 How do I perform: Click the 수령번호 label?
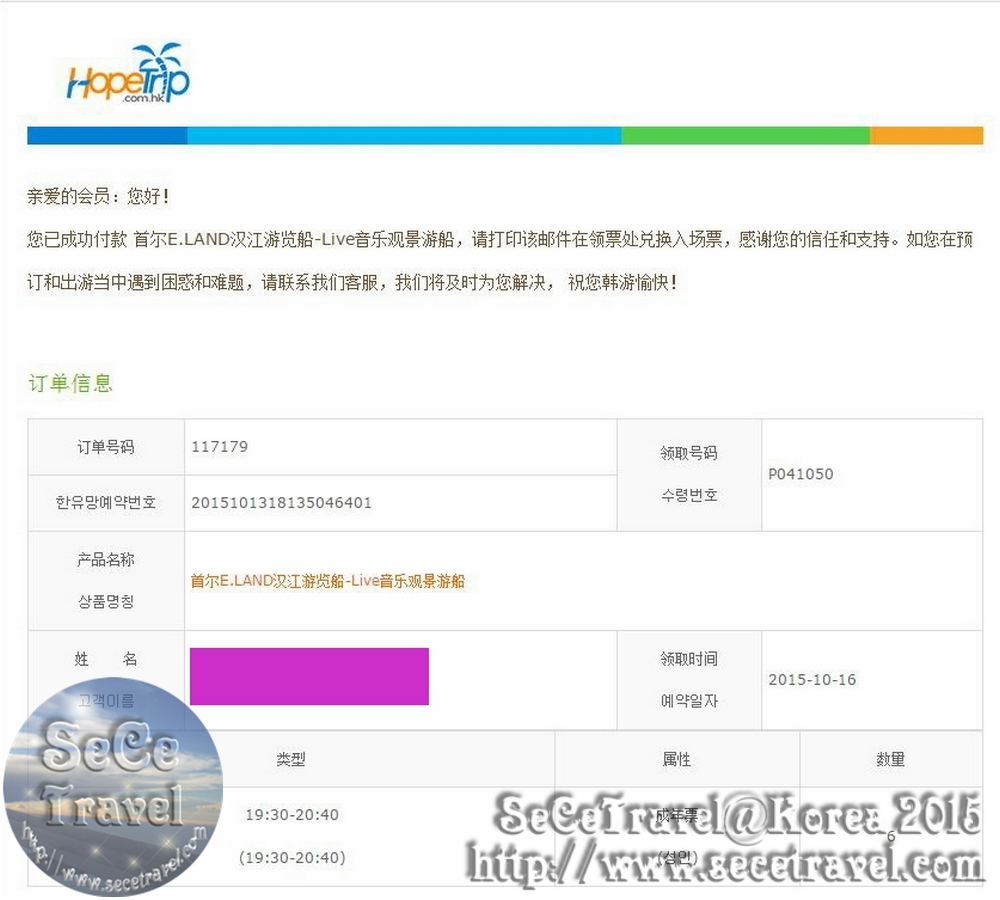pyautogui.click(x=689, y=495)
